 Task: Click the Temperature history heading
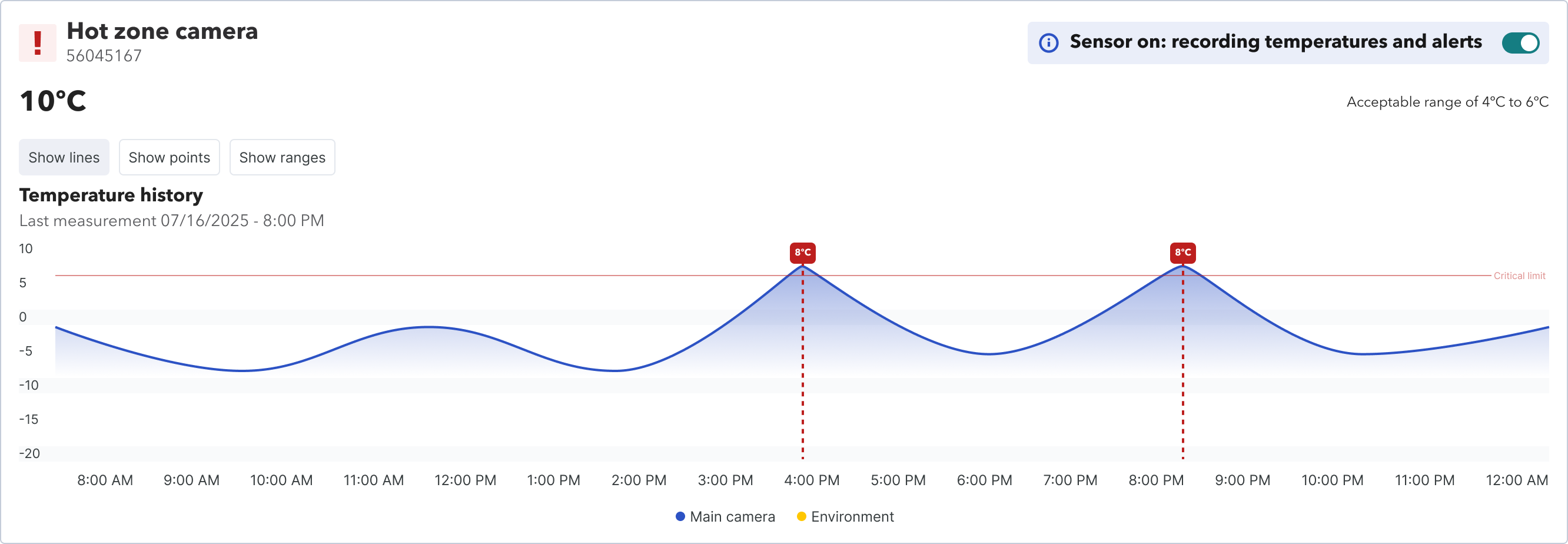click(x=111, y=195)
